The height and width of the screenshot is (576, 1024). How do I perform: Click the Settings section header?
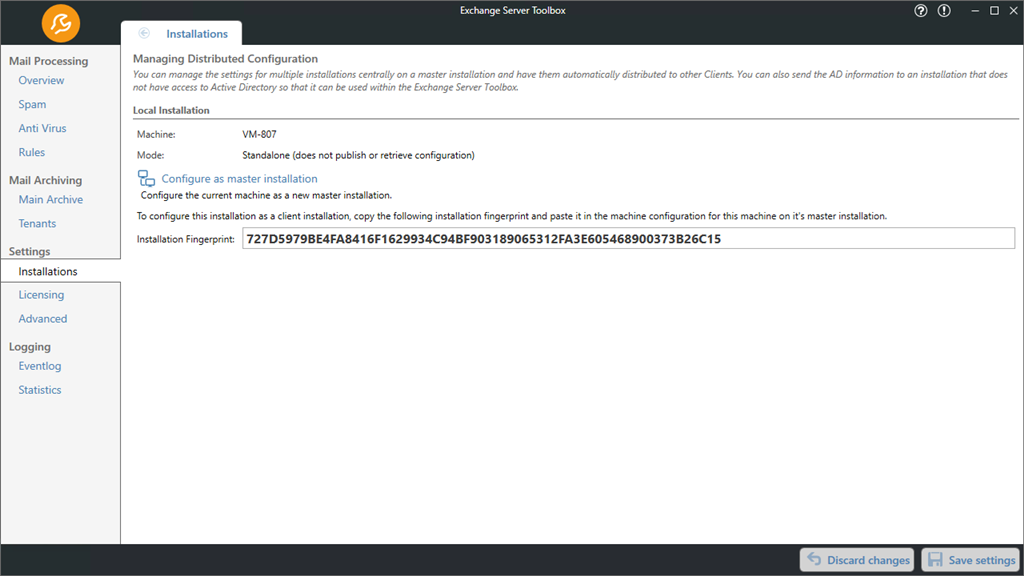click(29, 251)
